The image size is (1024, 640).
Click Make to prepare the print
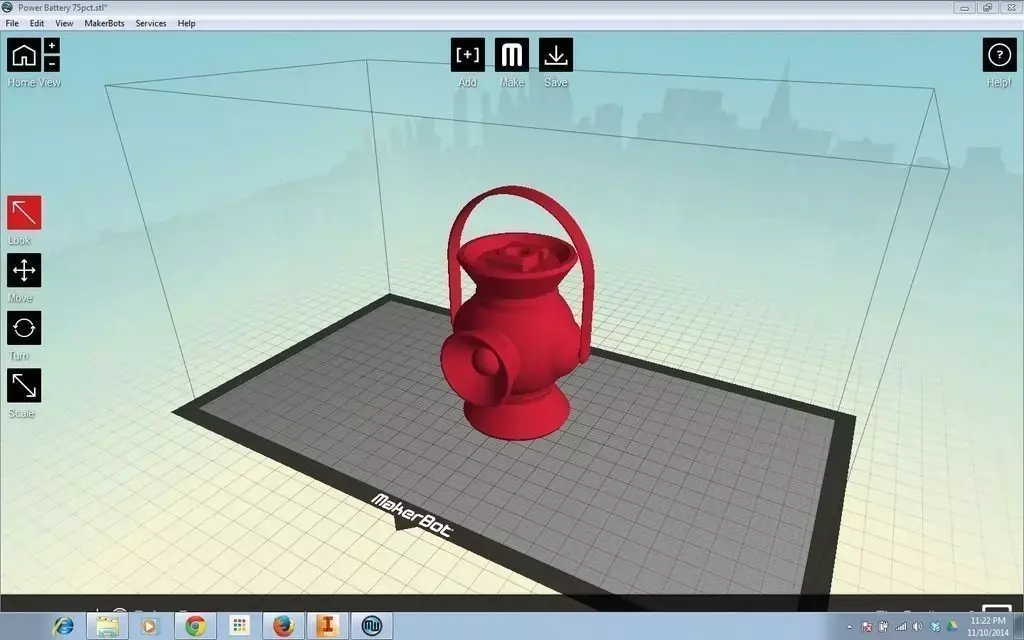click(511, 55)
